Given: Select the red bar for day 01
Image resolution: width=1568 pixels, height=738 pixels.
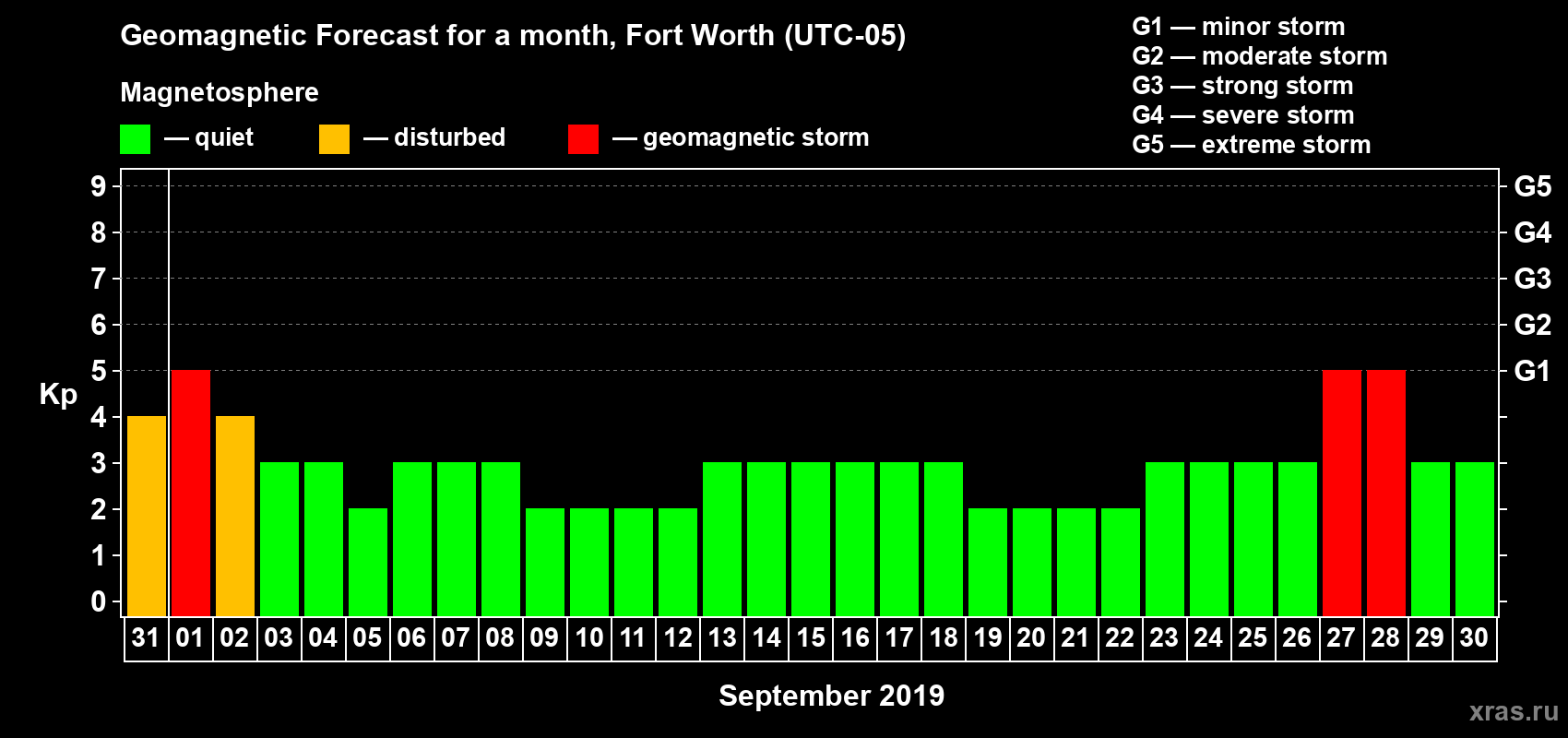Looking at the screenshot, I should click(191, 493).
